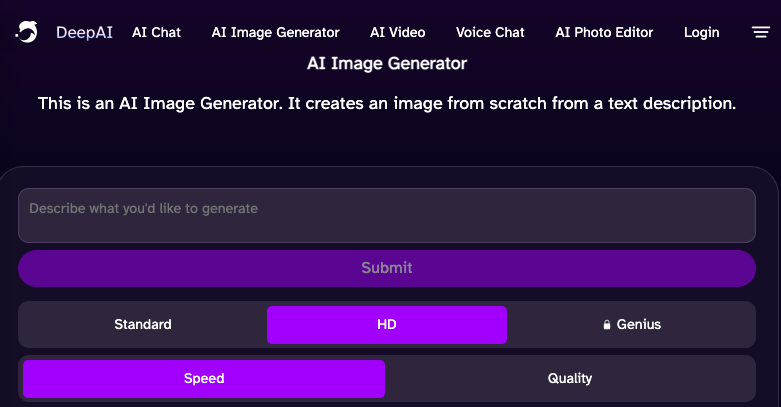Open Voice Chat from the navigation bar

(x=490, y=32)
